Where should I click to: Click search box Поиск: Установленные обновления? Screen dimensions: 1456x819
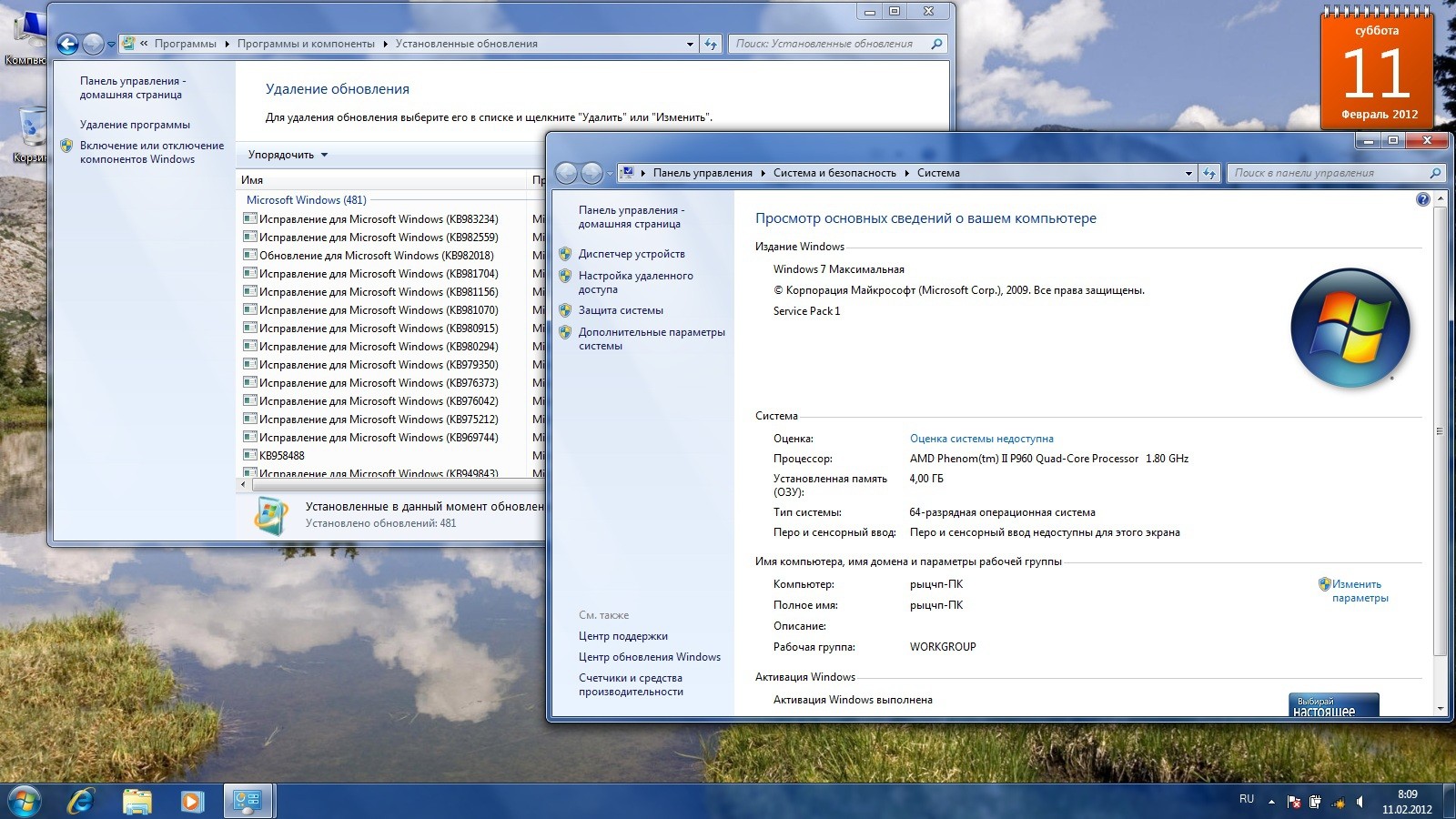[x=838, y=44]
